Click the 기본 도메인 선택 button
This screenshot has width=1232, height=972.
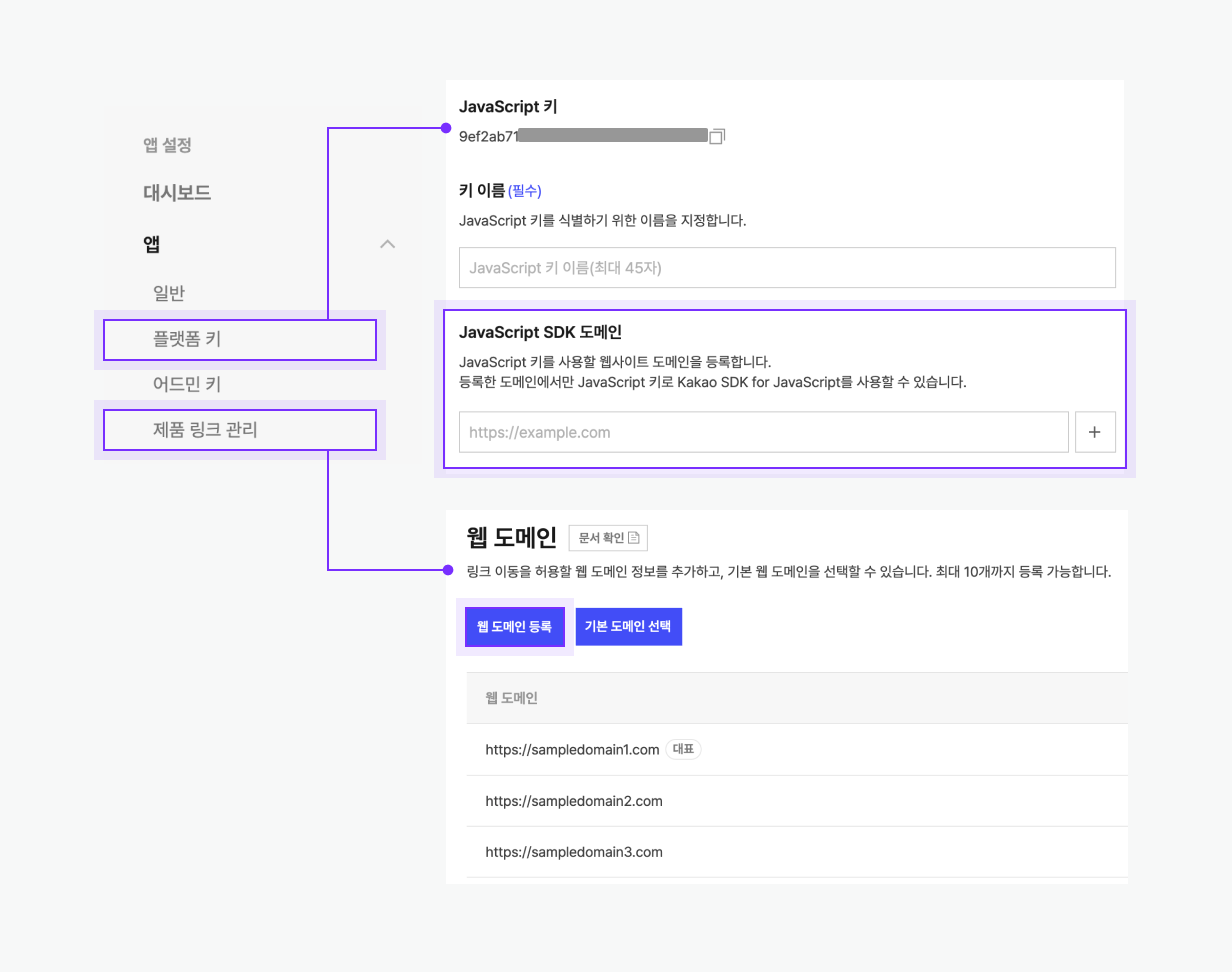628,626
